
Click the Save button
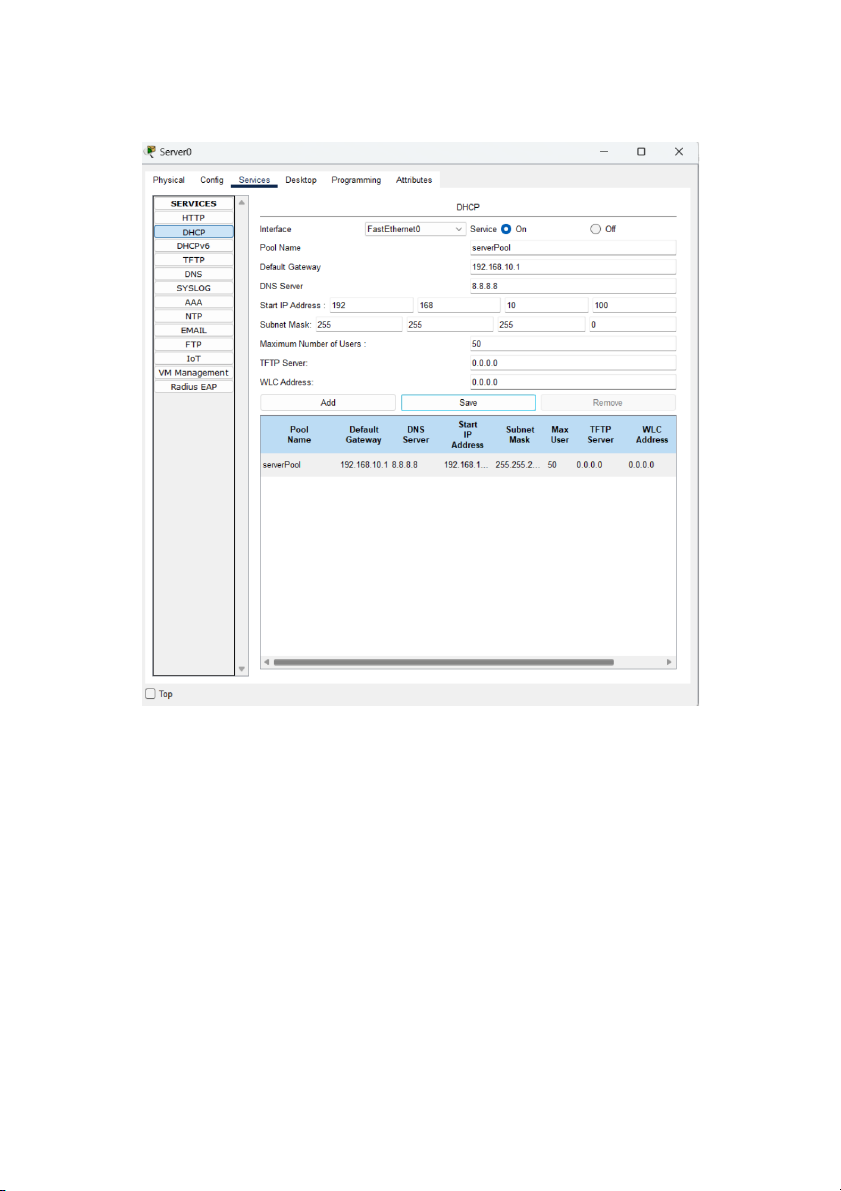[468, 403]
